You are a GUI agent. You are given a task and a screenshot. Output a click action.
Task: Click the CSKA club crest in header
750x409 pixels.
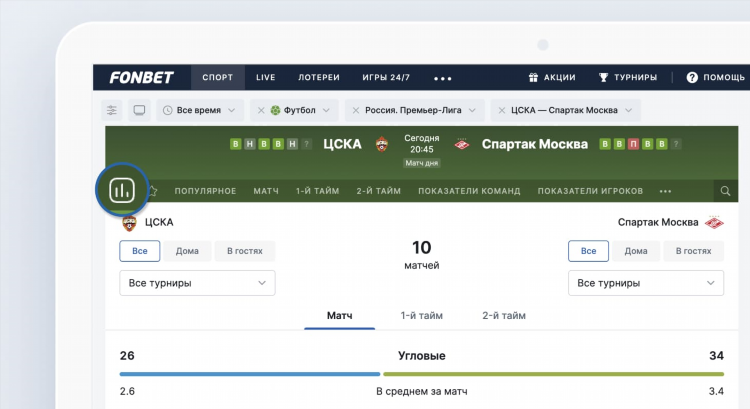tap(382, 144)
